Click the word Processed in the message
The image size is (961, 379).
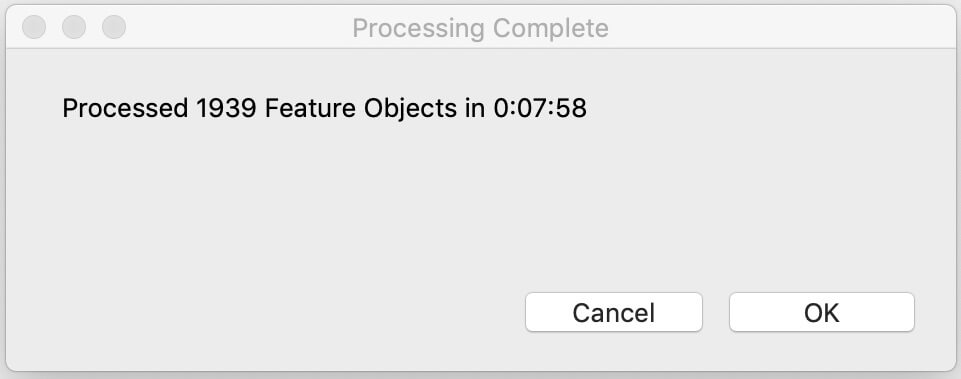tap(125, 109)
